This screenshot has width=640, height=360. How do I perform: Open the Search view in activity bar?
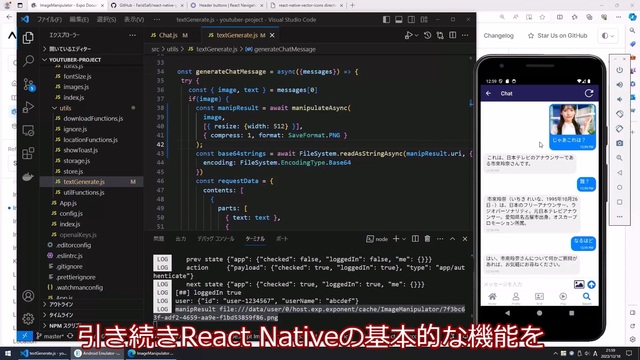click(28, 60)
